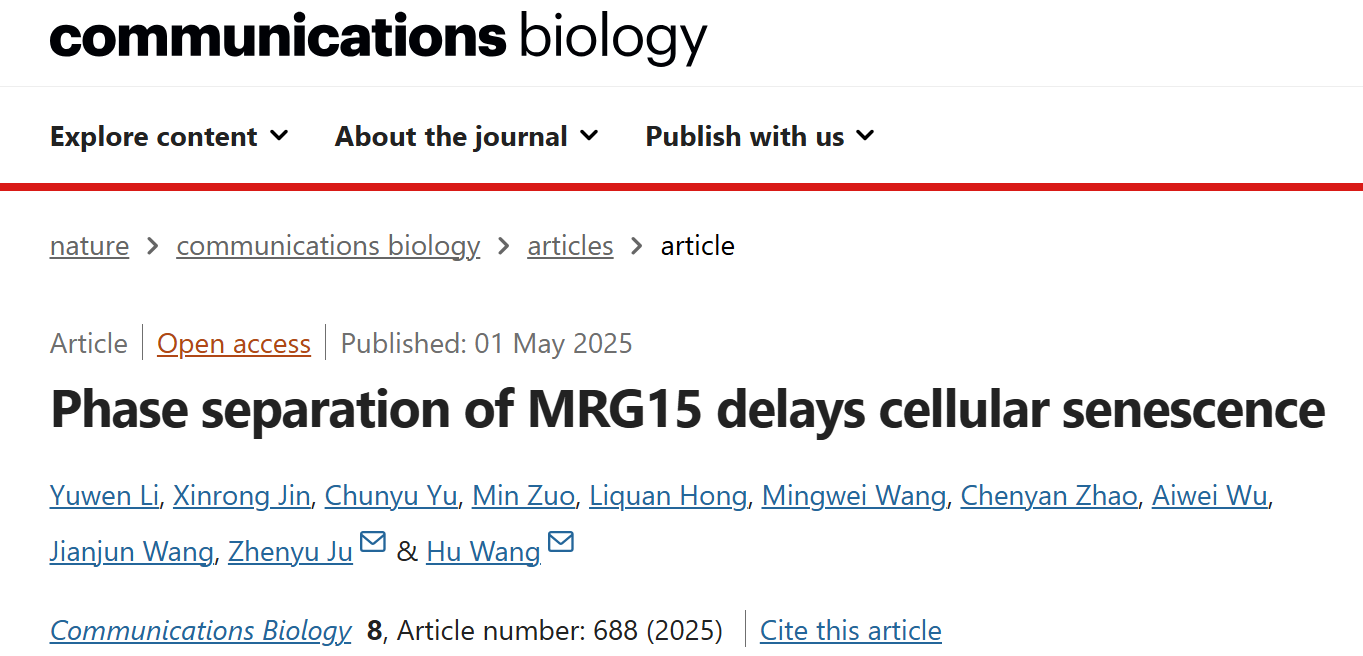Open author Chenyan Zhao's details
Image resolution: width=1363 pixels, height=656 pixels.
point(1049,496)
